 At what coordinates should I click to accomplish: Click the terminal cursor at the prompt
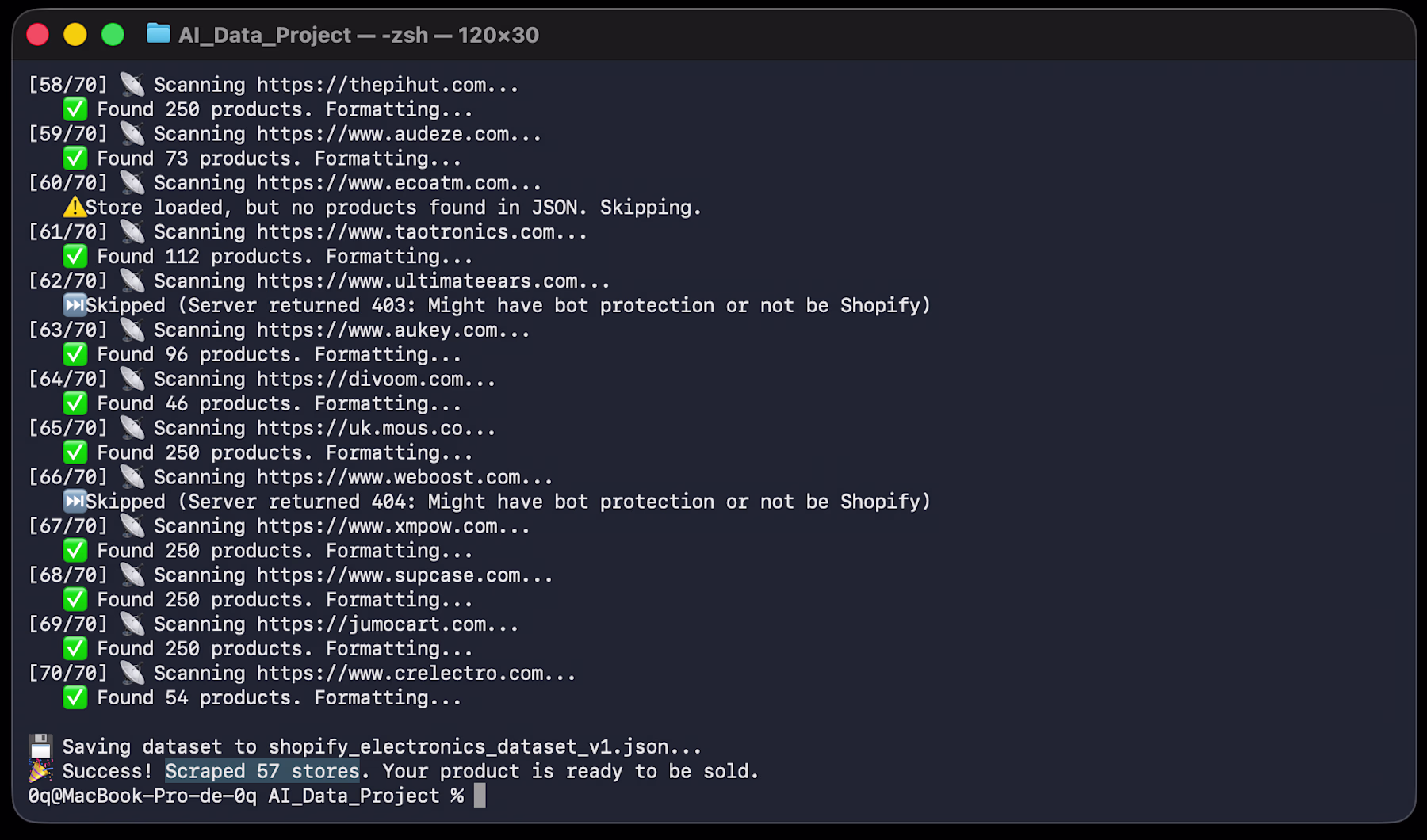click(x=480, y=796)
